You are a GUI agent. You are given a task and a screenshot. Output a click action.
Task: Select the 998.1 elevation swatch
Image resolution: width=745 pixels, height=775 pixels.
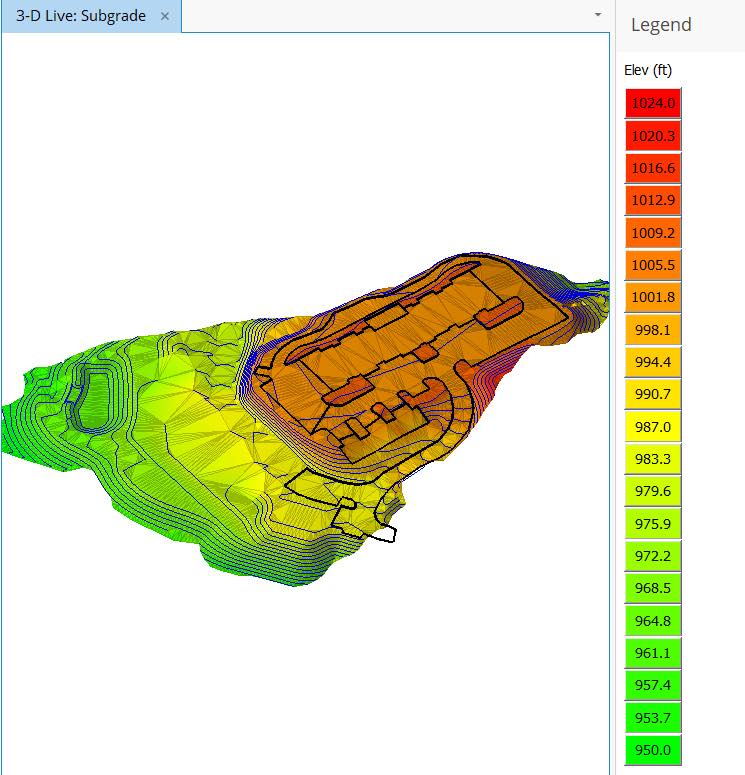point(653,330)
